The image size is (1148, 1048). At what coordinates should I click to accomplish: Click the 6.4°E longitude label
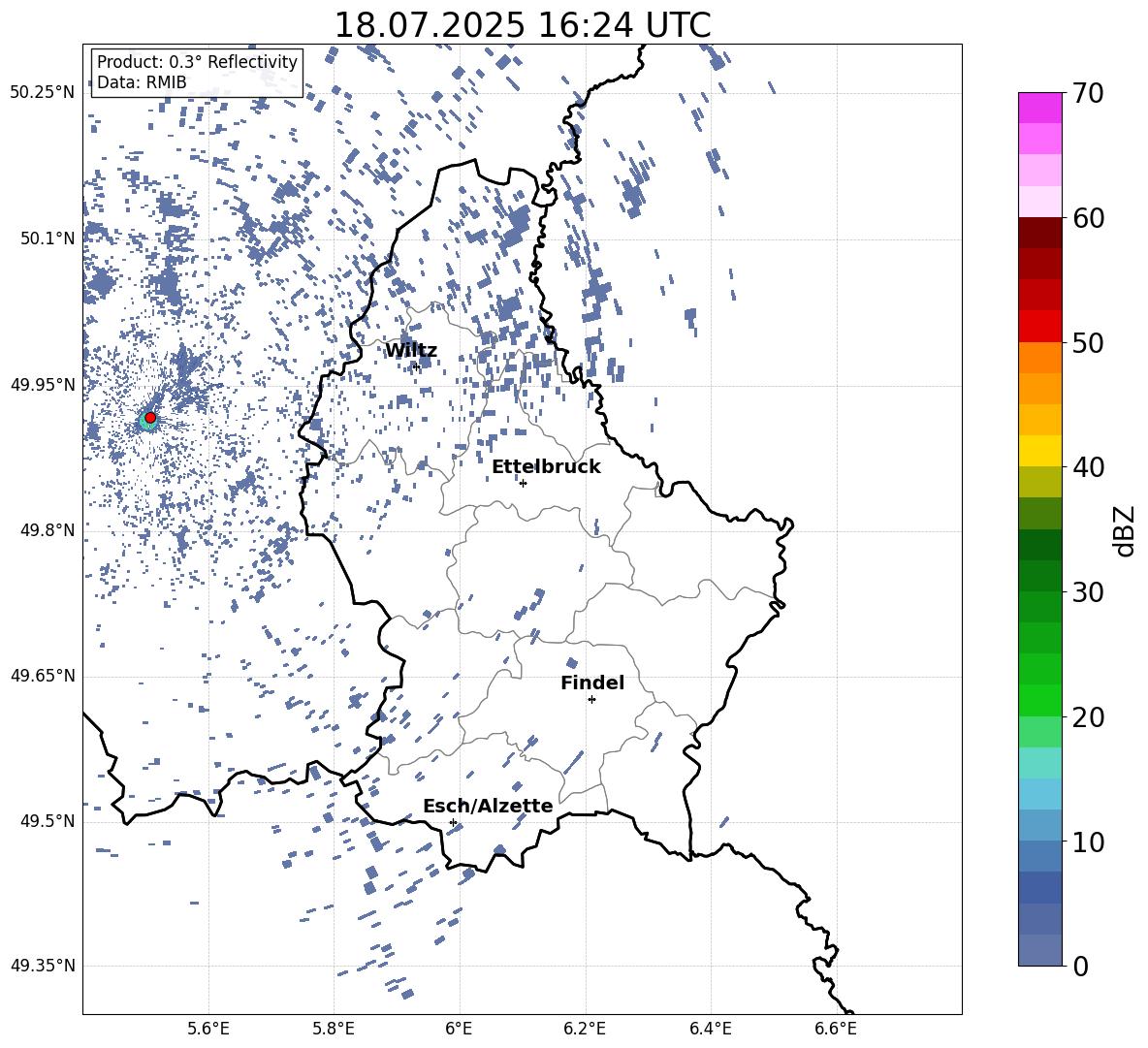pyautogui.click(x=710, y=1030)
